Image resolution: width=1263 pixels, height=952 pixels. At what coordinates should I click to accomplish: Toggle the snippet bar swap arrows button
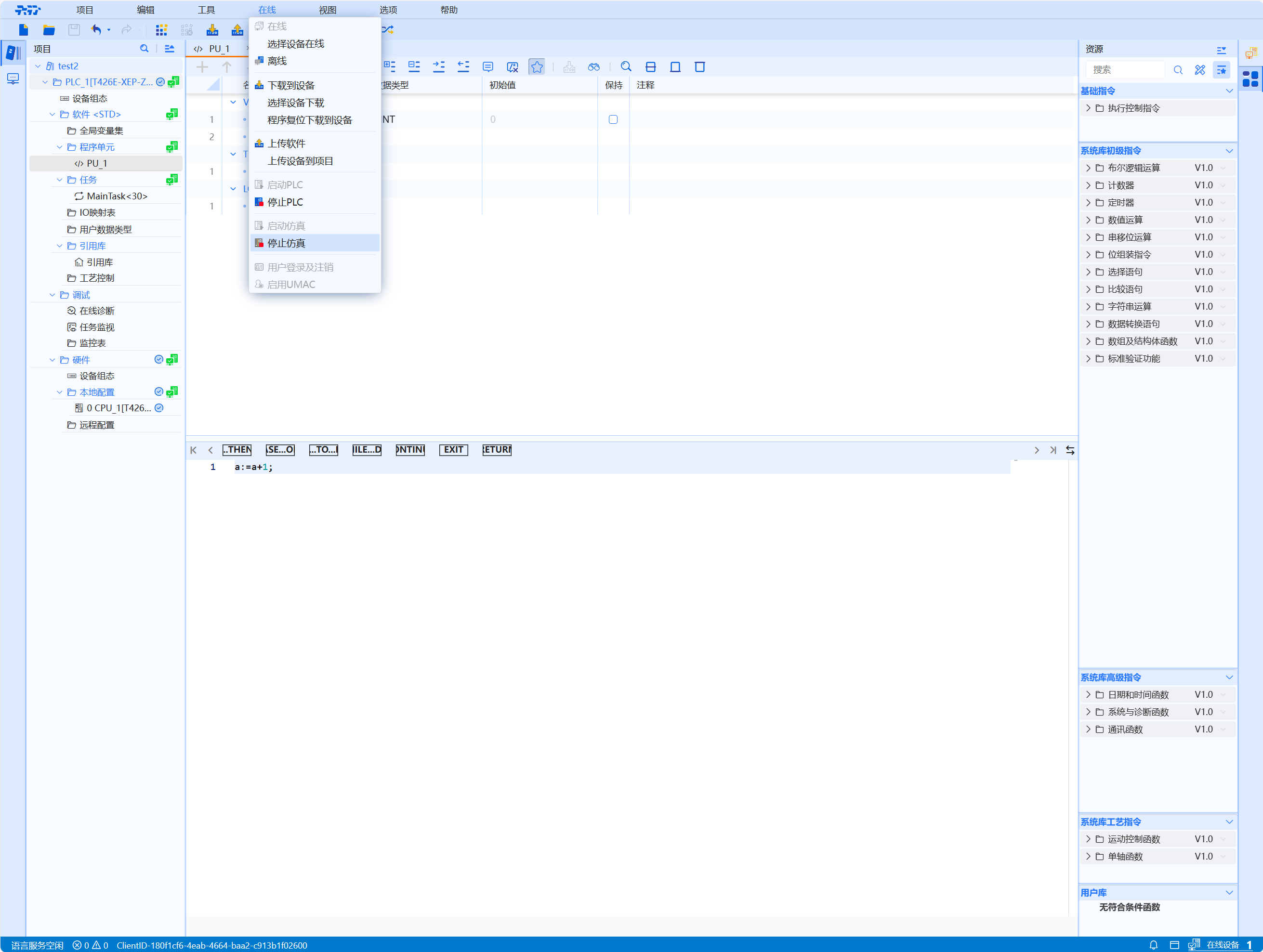pyautogui.click(x=1070, y=450)
